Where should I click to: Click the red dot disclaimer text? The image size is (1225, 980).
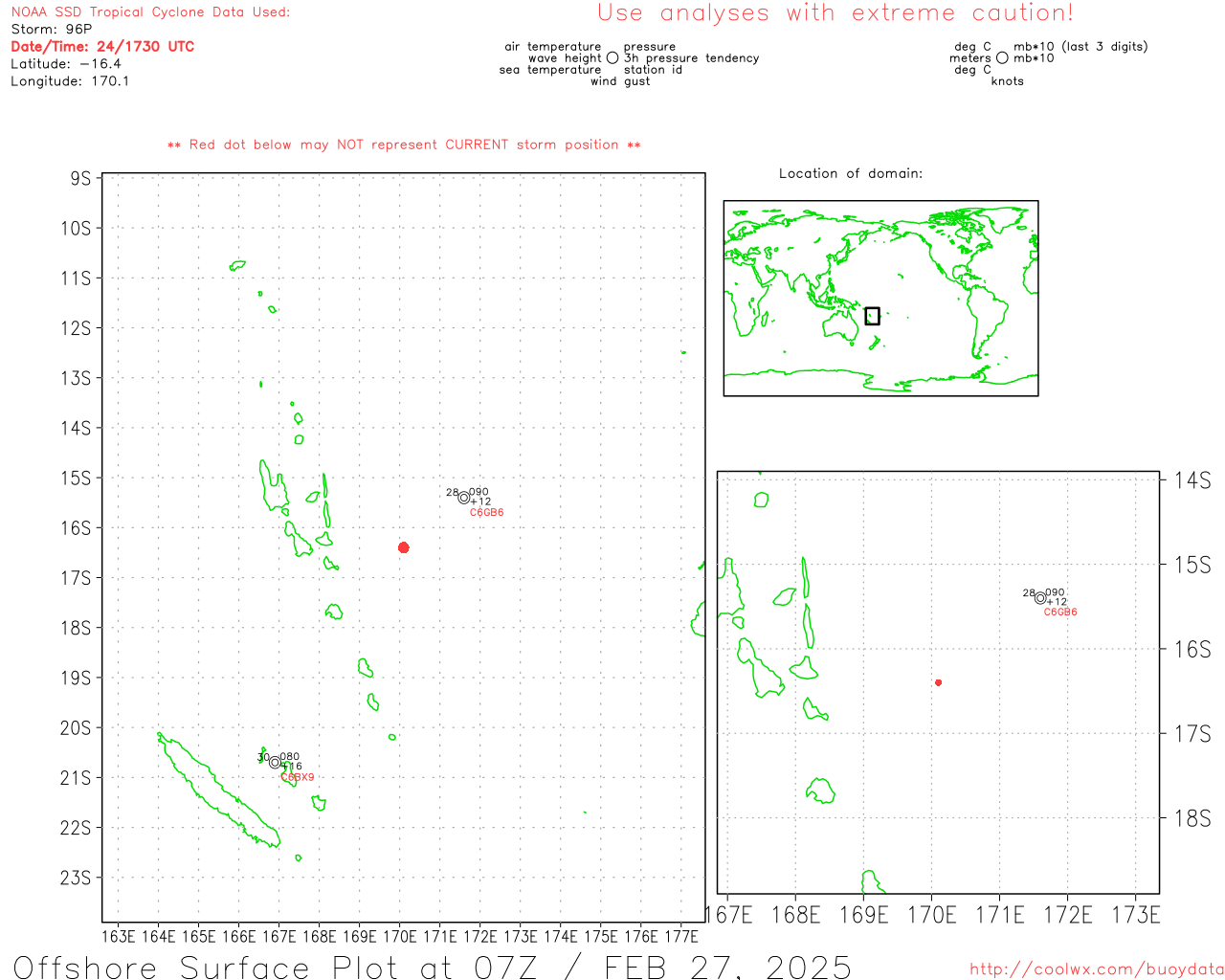[404, 145]
